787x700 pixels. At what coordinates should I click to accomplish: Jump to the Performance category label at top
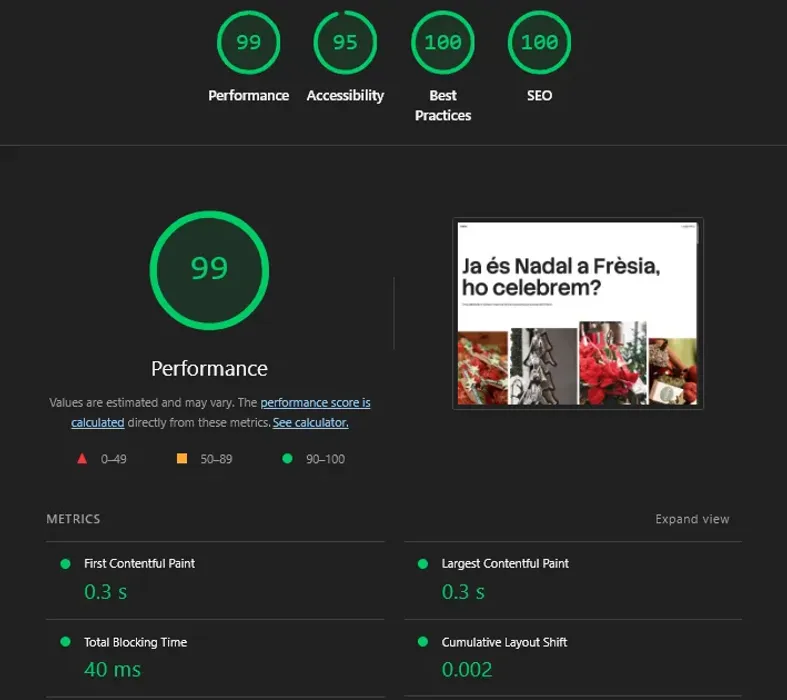(x=248, y=95)
